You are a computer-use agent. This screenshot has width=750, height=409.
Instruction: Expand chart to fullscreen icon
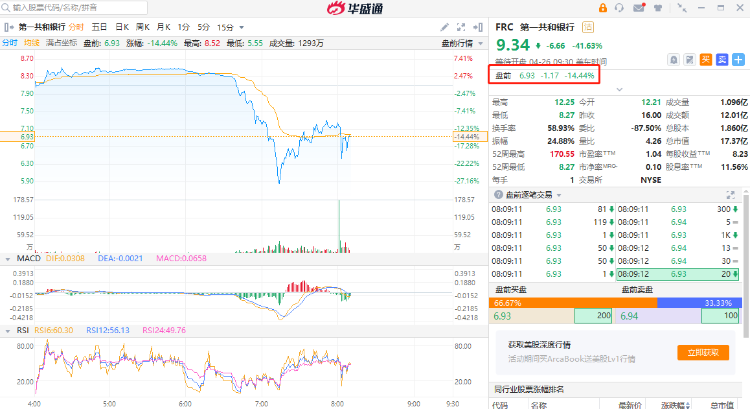pos(461,27)
